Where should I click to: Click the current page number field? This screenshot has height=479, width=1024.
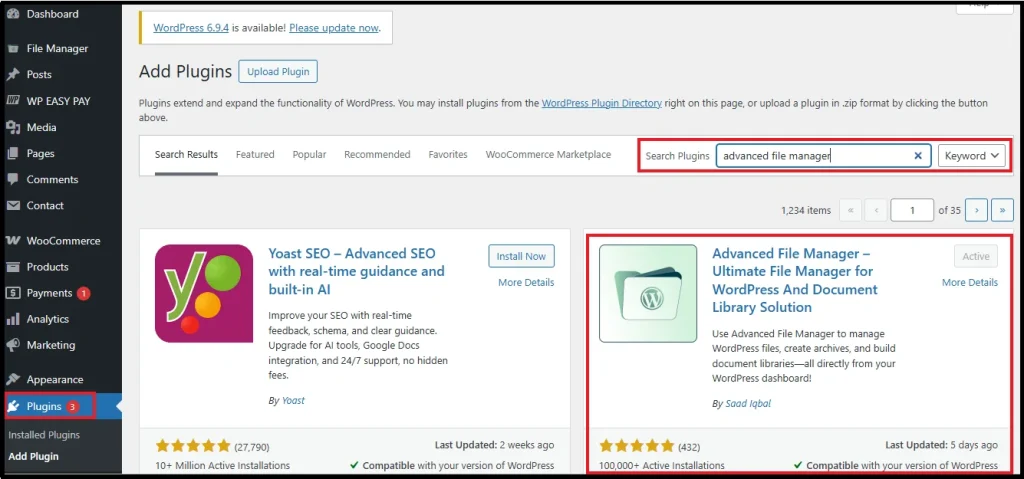click(x=912, y=210)
